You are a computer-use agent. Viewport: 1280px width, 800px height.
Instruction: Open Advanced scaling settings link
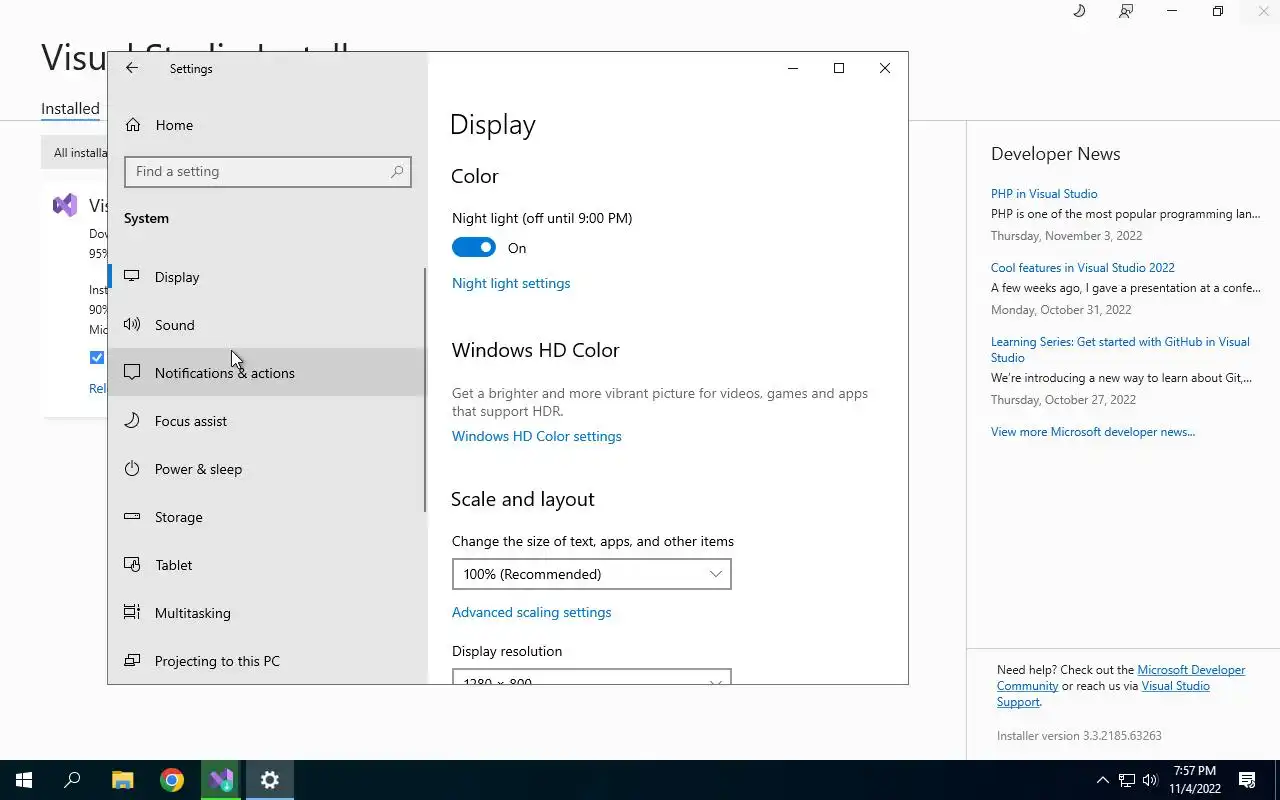pyautogui.click(x=531, y=612)
